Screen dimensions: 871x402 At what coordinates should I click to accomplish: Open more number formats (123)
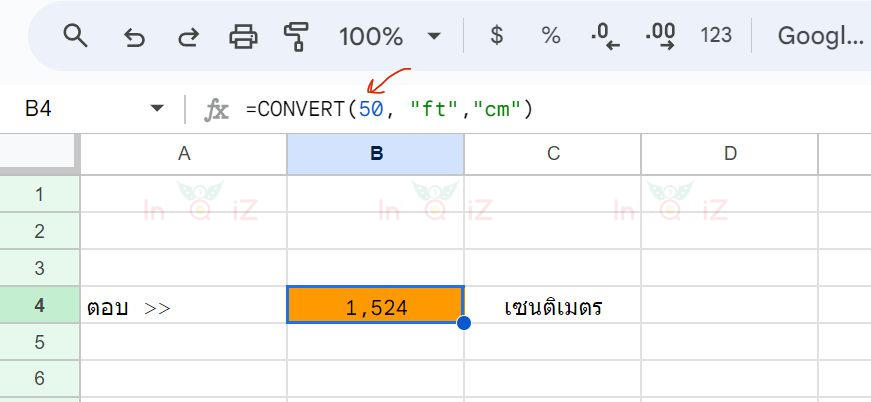[x=716, y=36]
